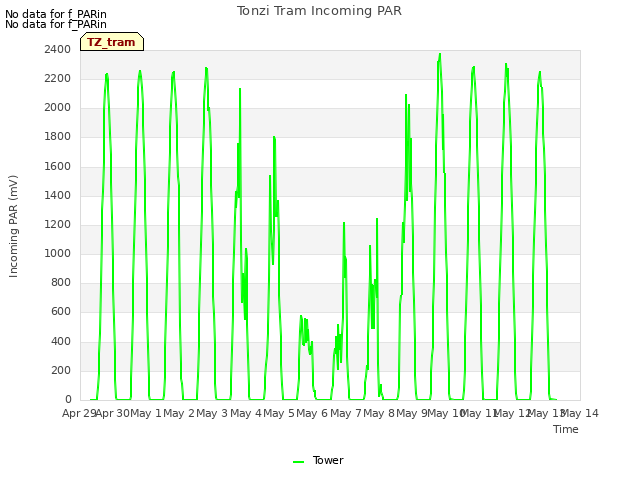Click the lowest daily peak between May 5 and May 6
This screenshot has width=640, height=480.
301,316
